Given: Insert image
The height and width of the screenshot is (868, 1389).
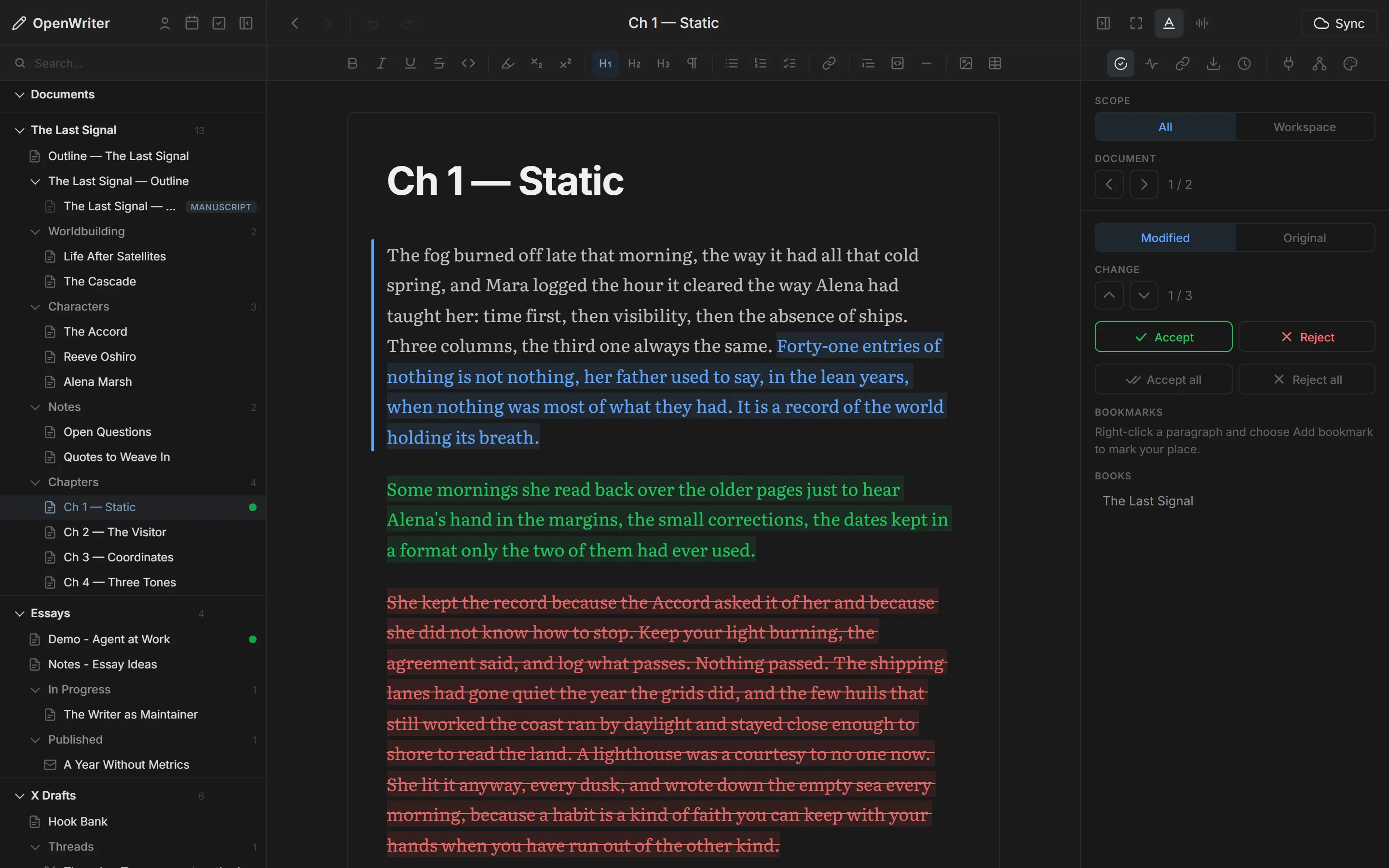Looking at the screenshot, I should (x=966, y=63).
